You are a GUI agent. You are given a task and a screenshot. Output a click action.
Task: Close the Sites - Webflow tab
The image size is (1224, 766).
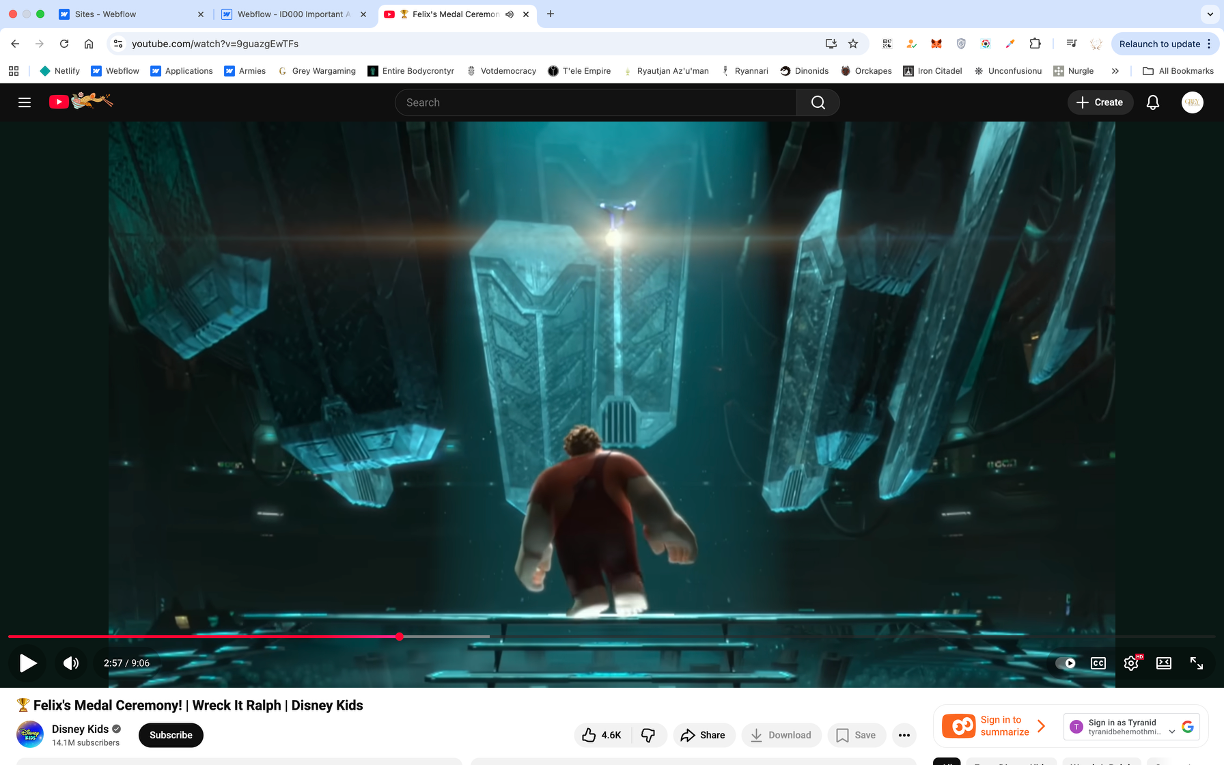click(x=200, y=14)
